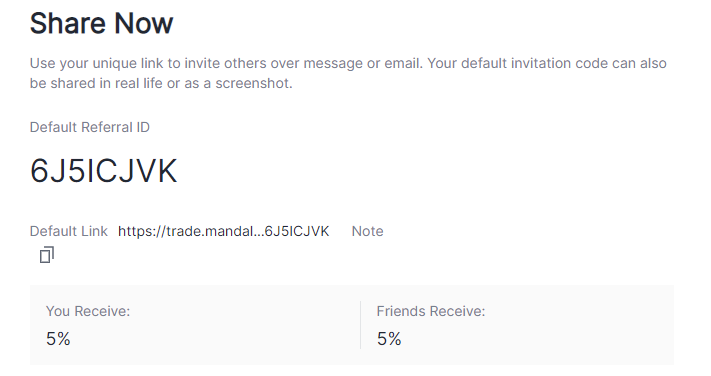Copy the default referral link
Image resolution: width=711 pixels, height=376 pixels.
tap(47, 255)
